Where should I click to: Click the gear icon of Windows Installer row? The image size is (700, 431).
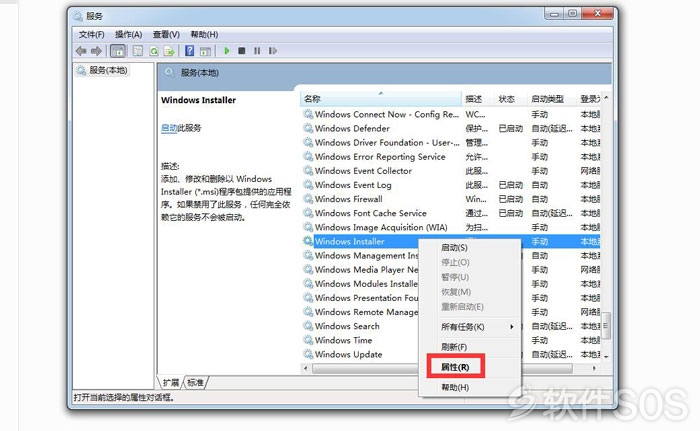308,241
